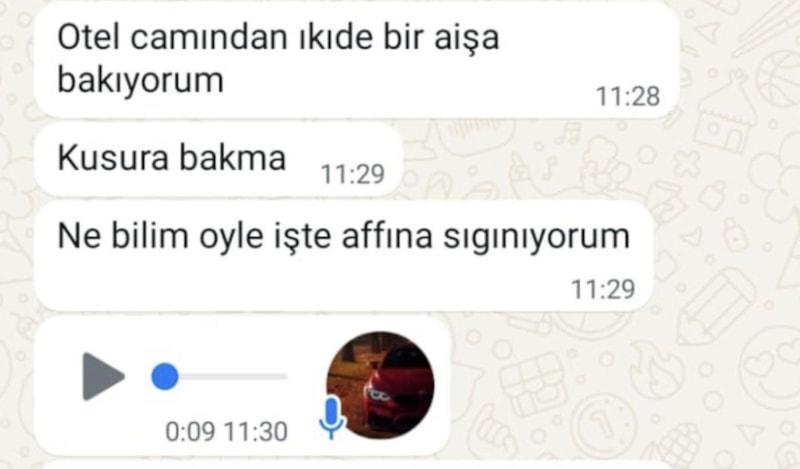
Task: Click the blue microphone icon
Action: pos(332,418)
